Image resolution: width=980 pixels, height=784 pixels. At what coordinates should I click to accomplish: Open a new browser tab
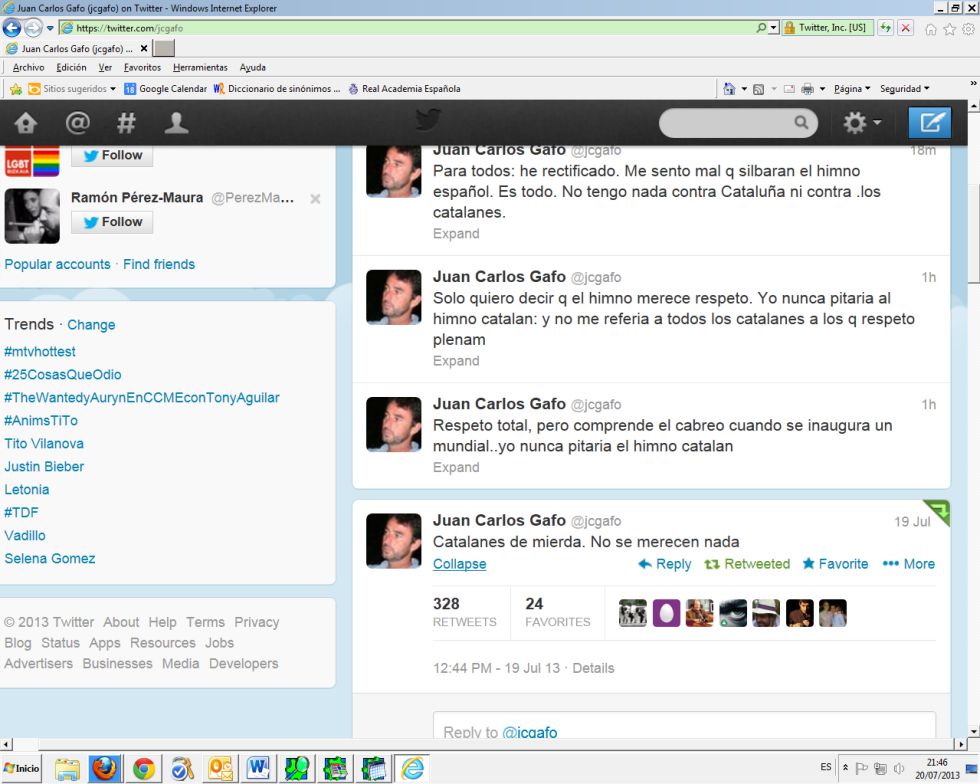pos(164,48)
